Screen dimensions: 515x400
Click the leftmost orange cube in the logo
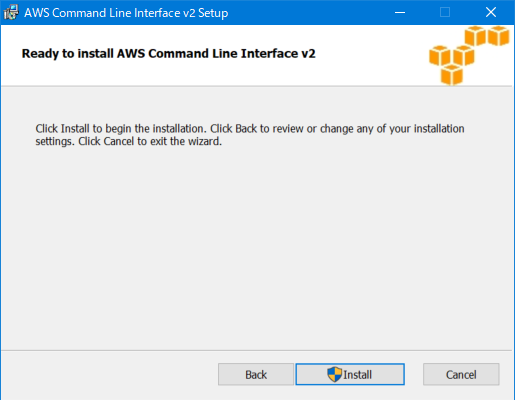coord(440,55)
